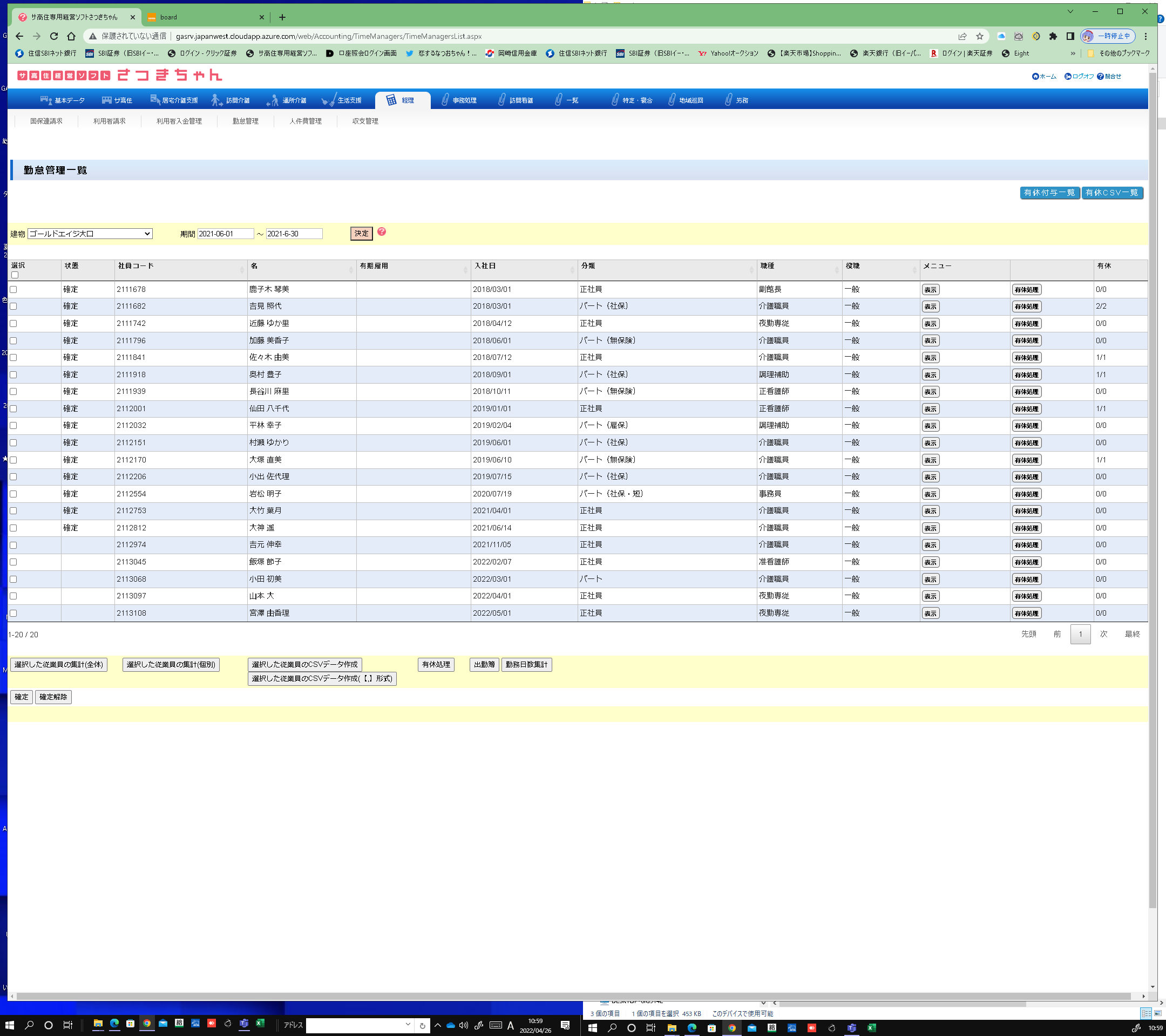This screenshot has width=1166, height=1036.
Task: Click the red help question mark icon
Action: click(382, 231)
